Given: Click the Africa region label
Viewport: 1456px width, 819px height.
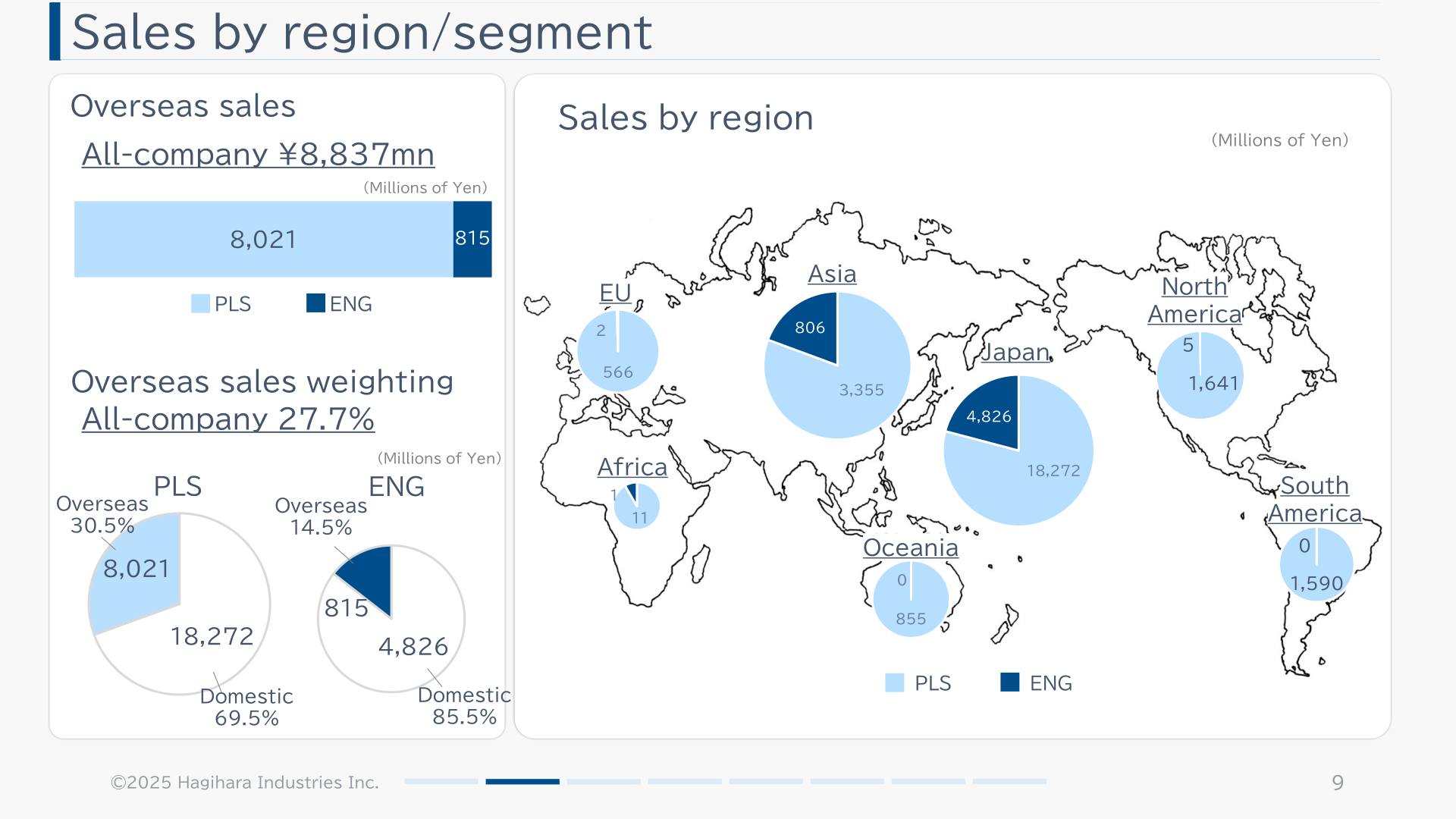Looking at the screenshot, I should 632,467.
